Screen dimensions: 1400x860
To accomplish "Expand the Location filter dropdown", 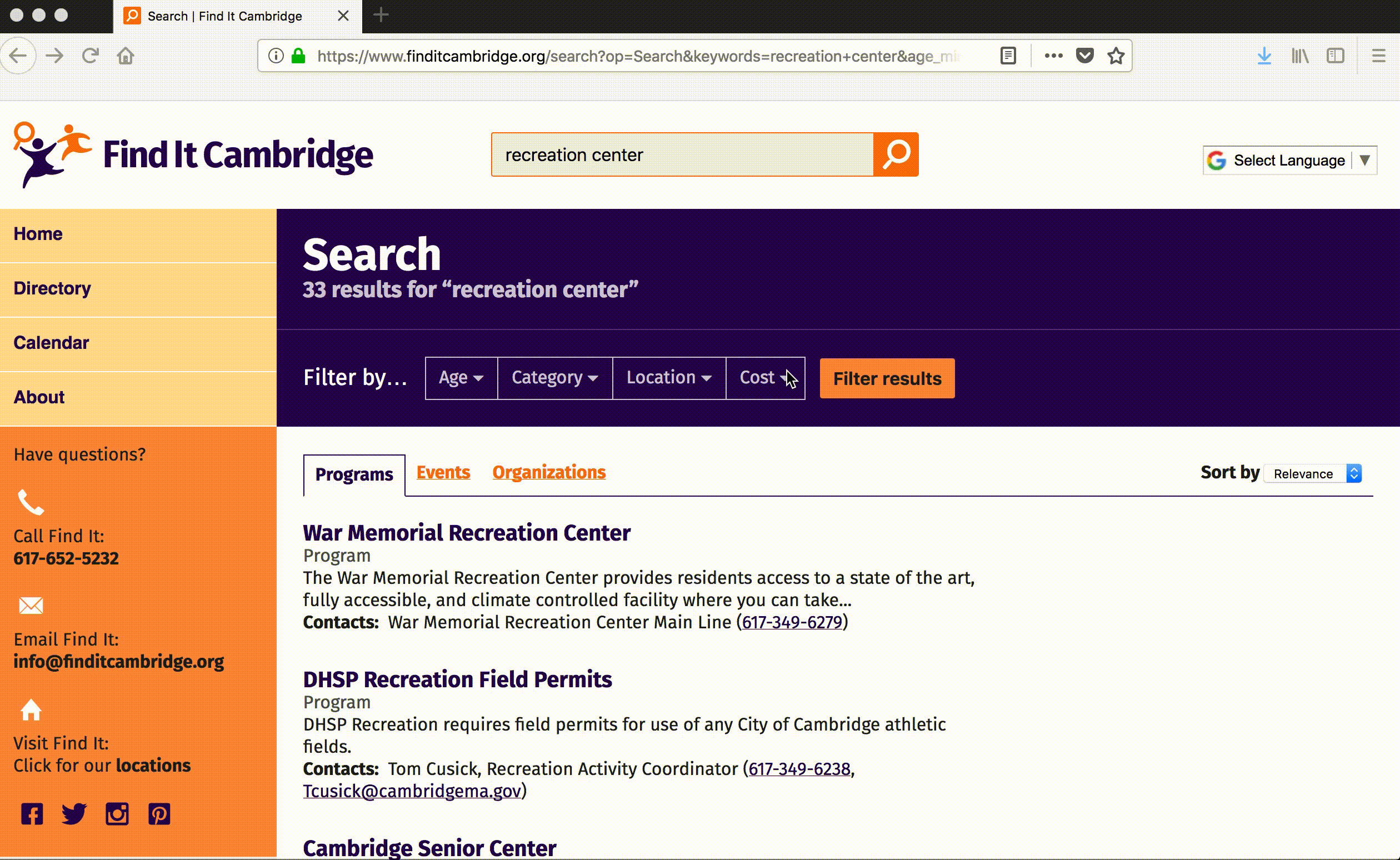I will click(669, 378).
